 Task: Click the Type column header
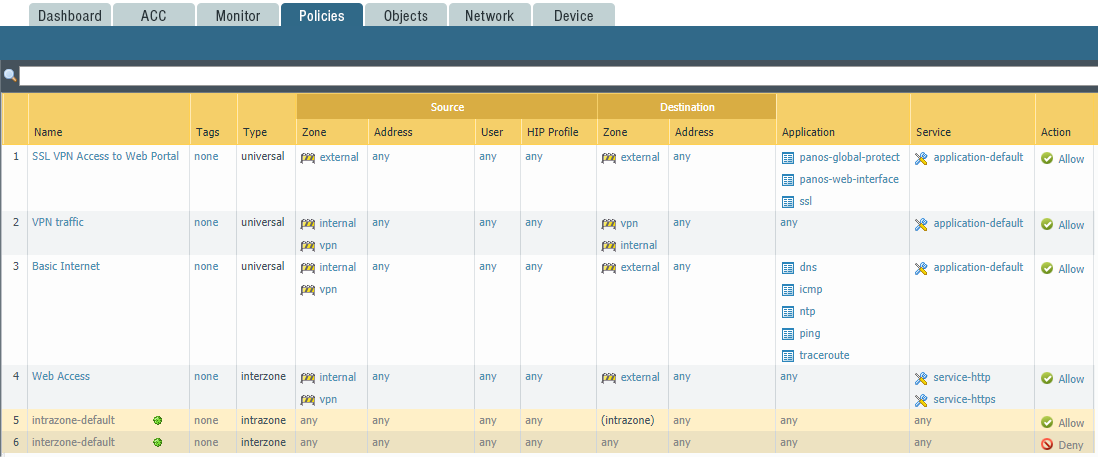[255, 132]
